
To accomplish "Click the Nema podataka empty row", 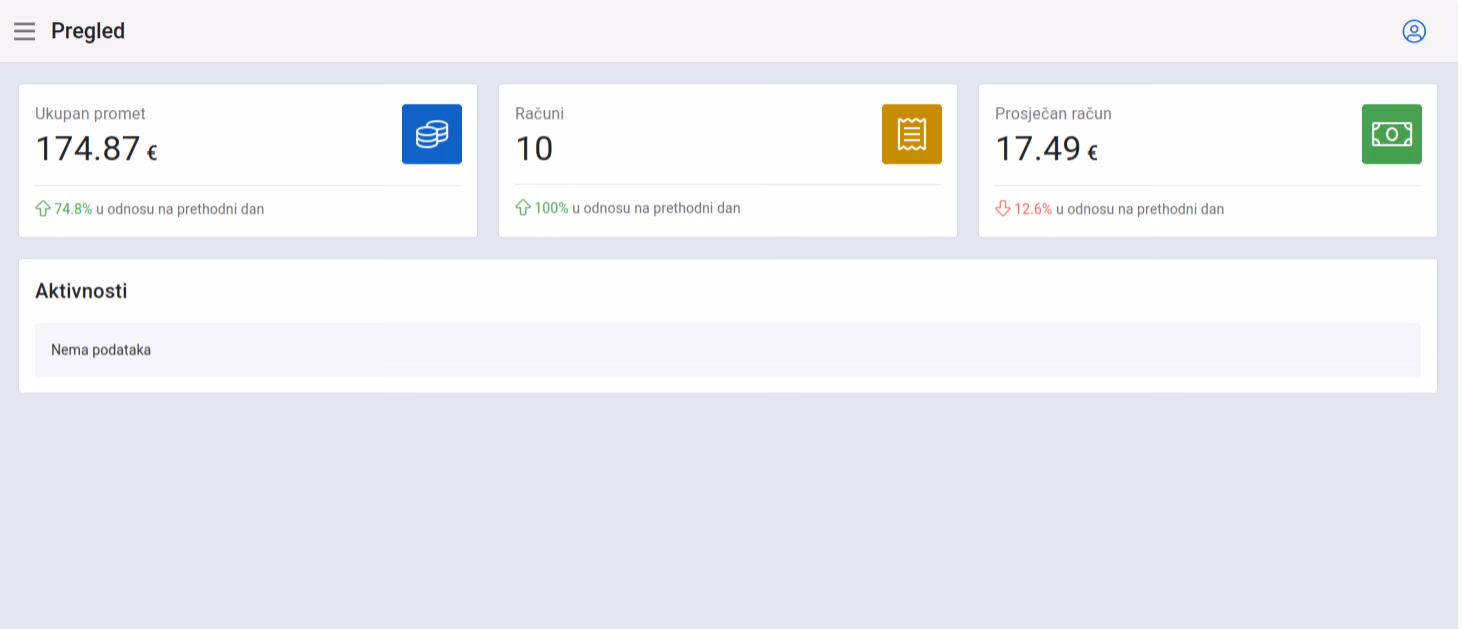I will (728, 350).
